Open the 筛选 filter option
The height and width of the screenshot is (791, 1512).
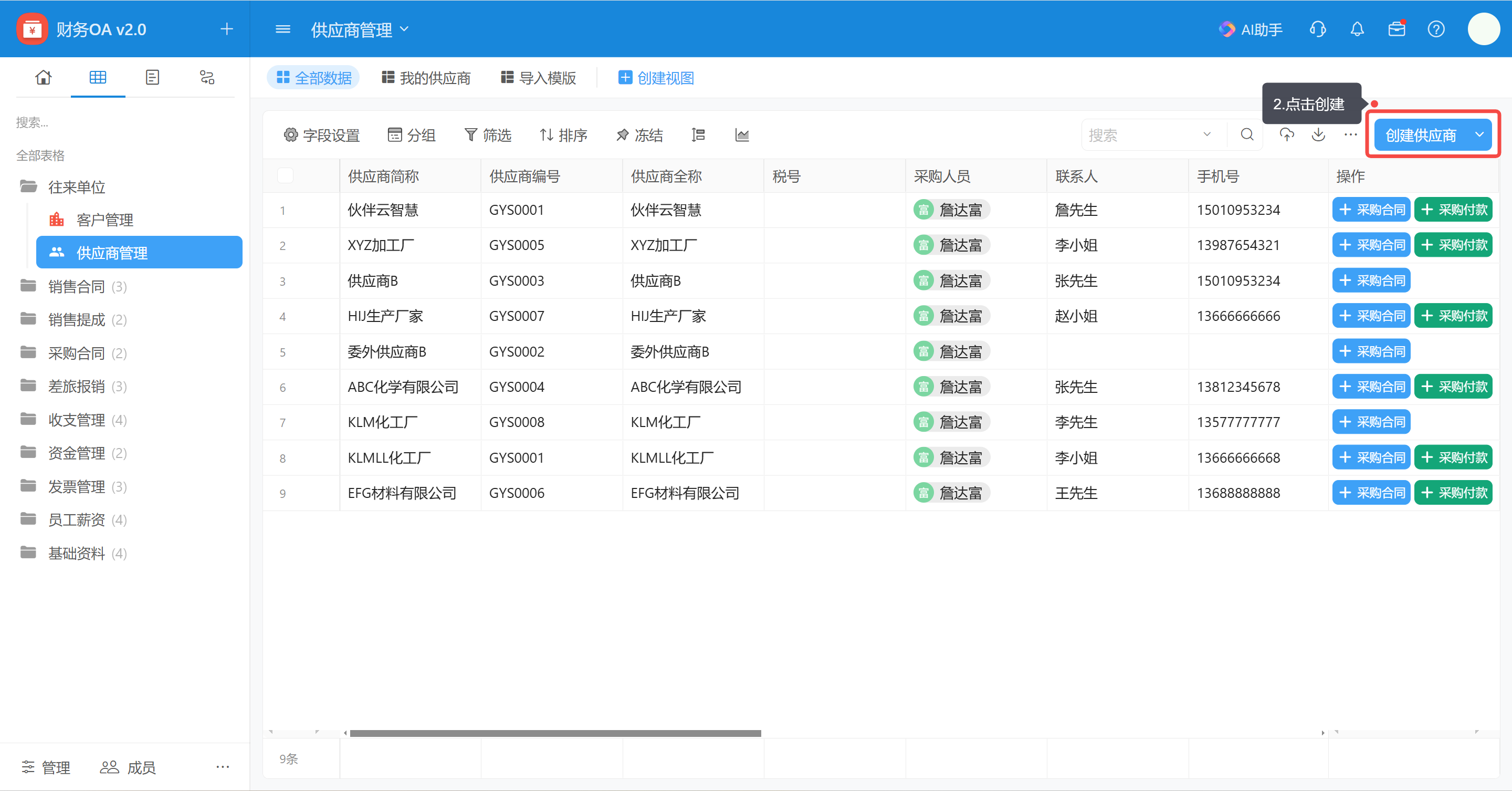[x=488, y=135]
